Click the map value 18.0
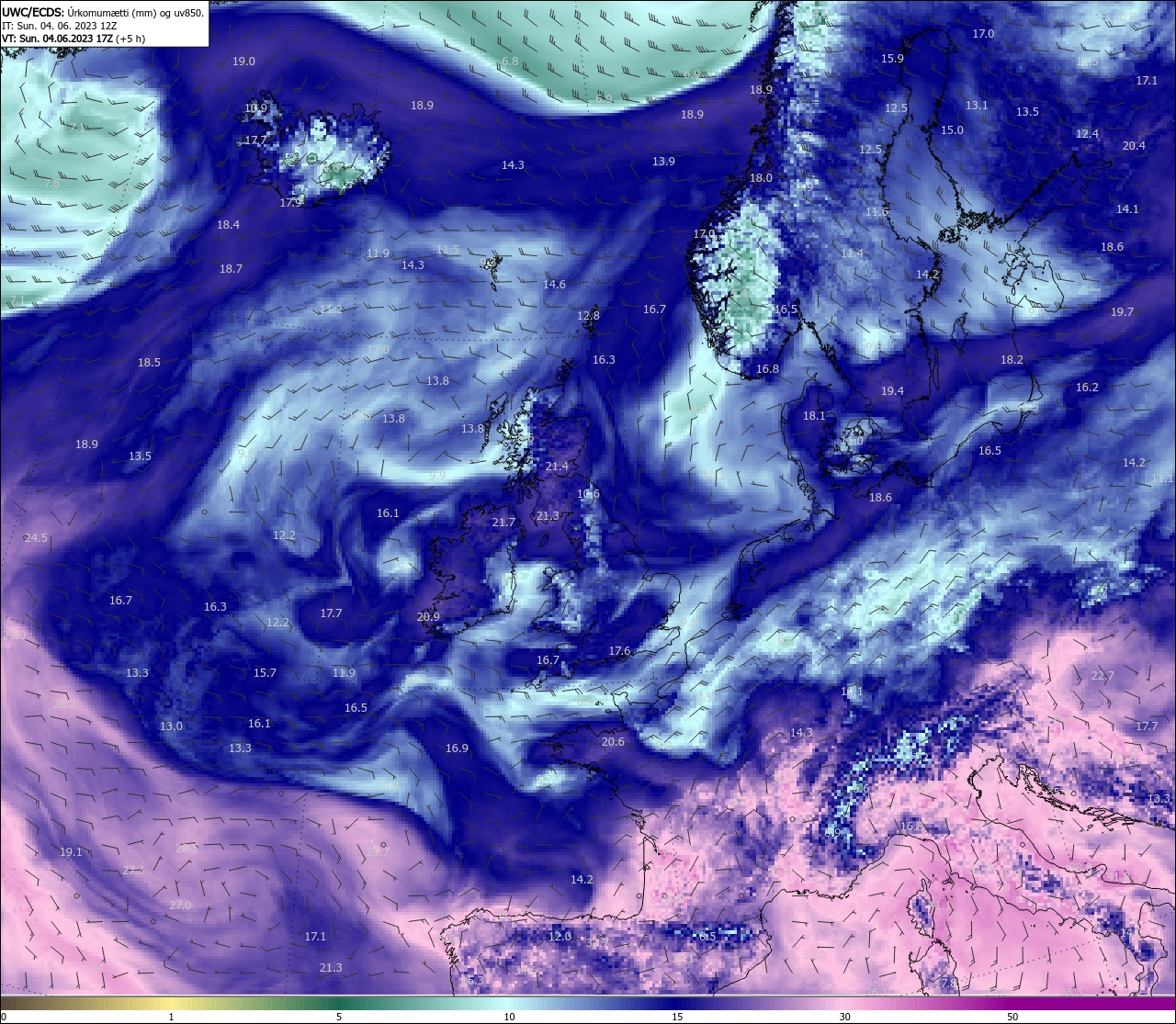Viewport: 1176px width, 1024px height. pyautogui.click(x=761, y=178)
